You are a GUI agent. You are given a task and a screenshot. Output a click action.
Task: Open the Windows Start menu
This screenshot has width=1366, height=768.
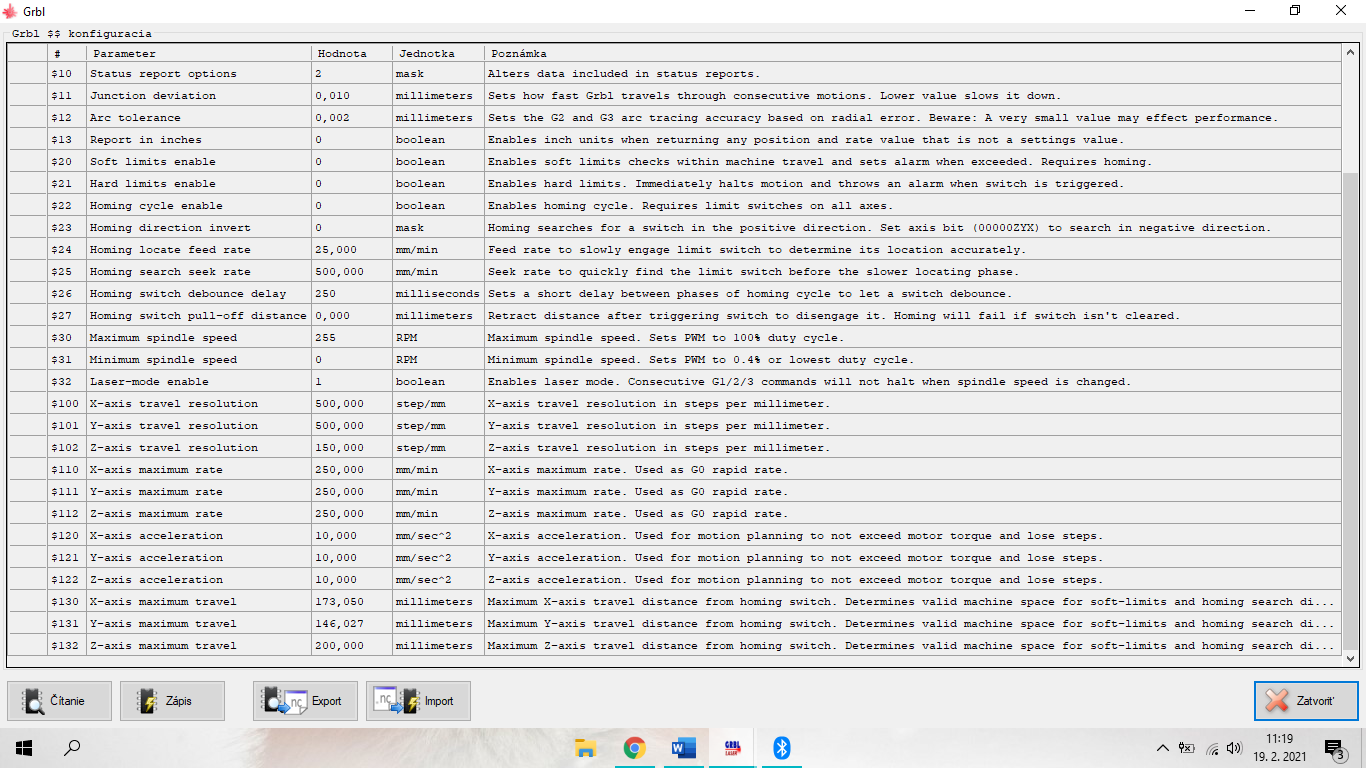click(24, 747)
